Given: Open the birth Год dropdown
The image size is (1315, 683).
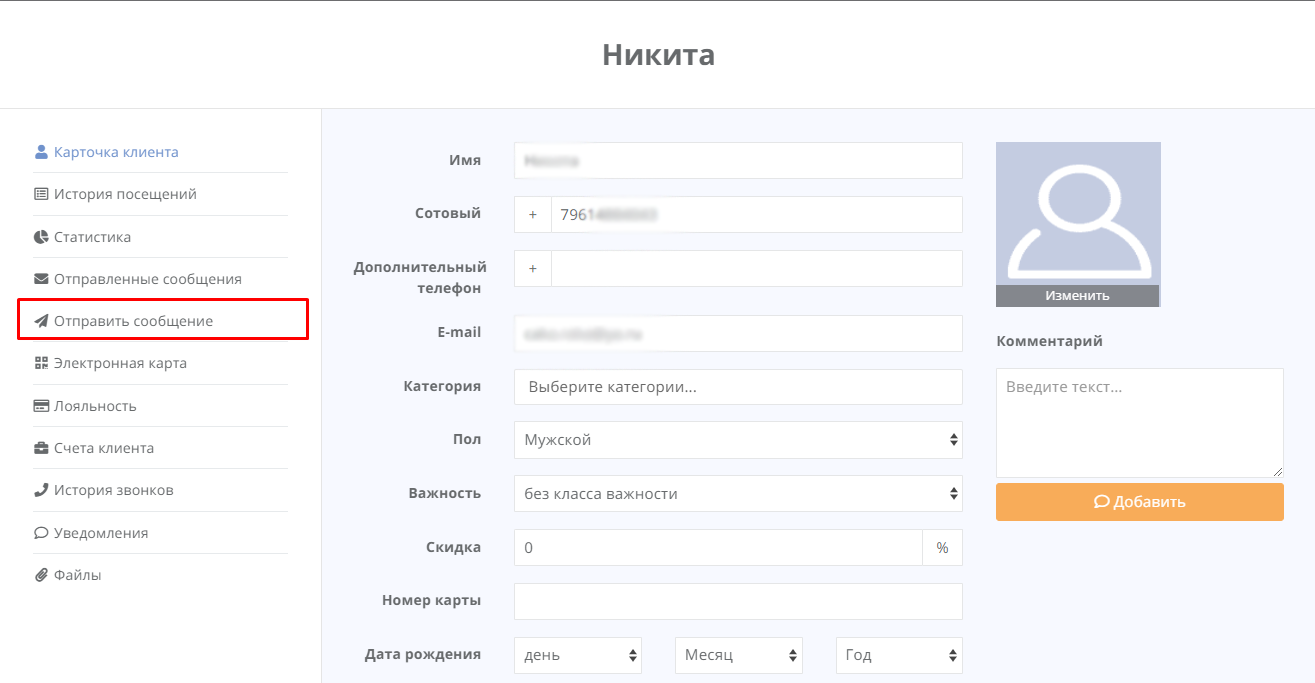Looking at the screenshot, I should click(898, 656).
